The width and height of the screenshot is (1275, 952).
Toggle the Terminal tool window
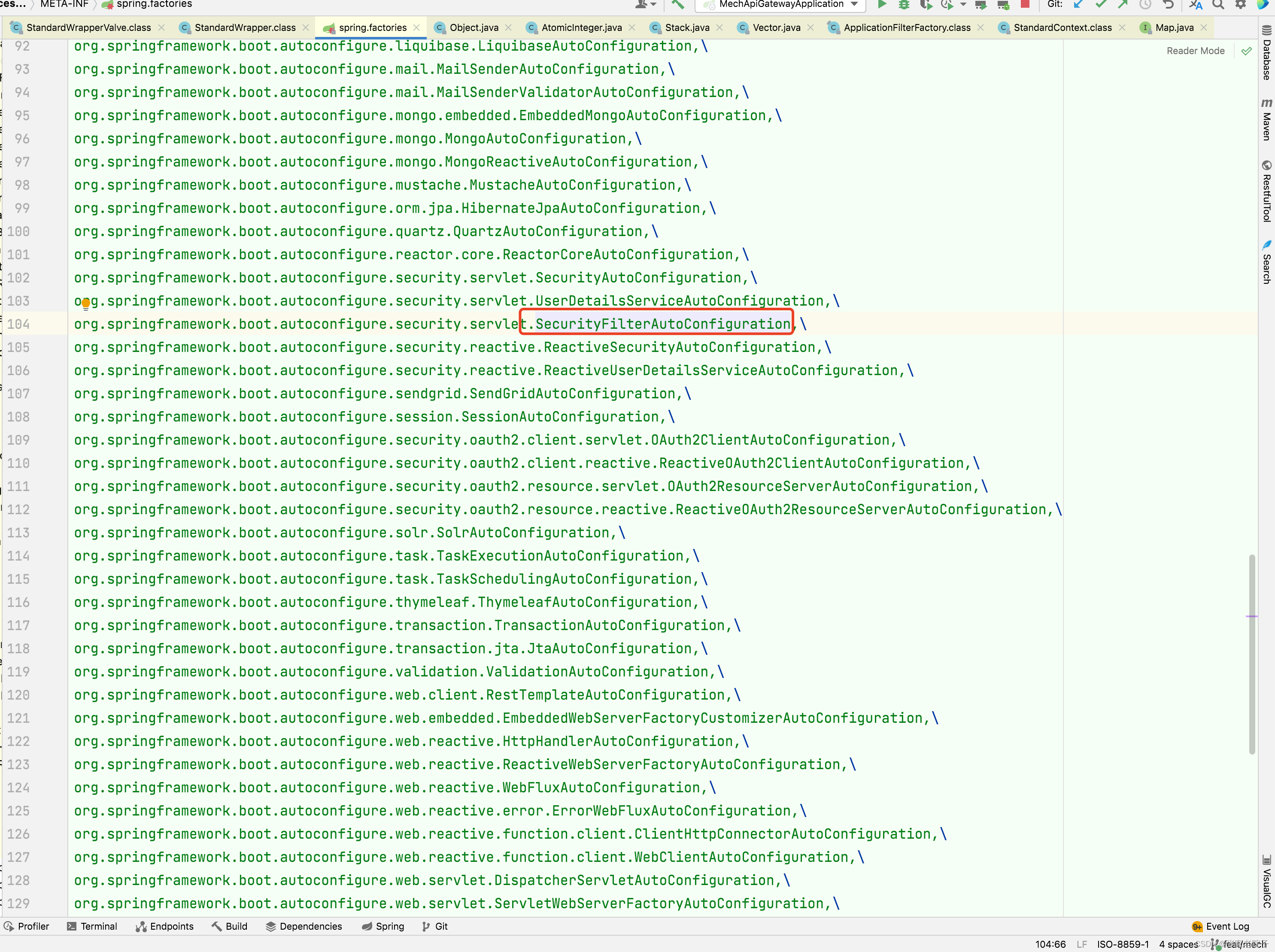pos(92,926)
